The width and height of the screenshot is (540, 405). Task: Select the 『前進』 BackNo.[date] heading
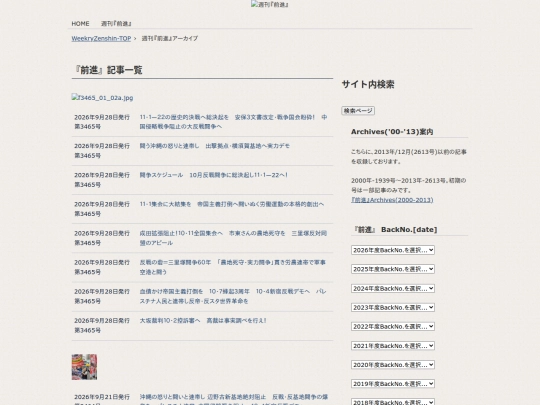[395, 229]
